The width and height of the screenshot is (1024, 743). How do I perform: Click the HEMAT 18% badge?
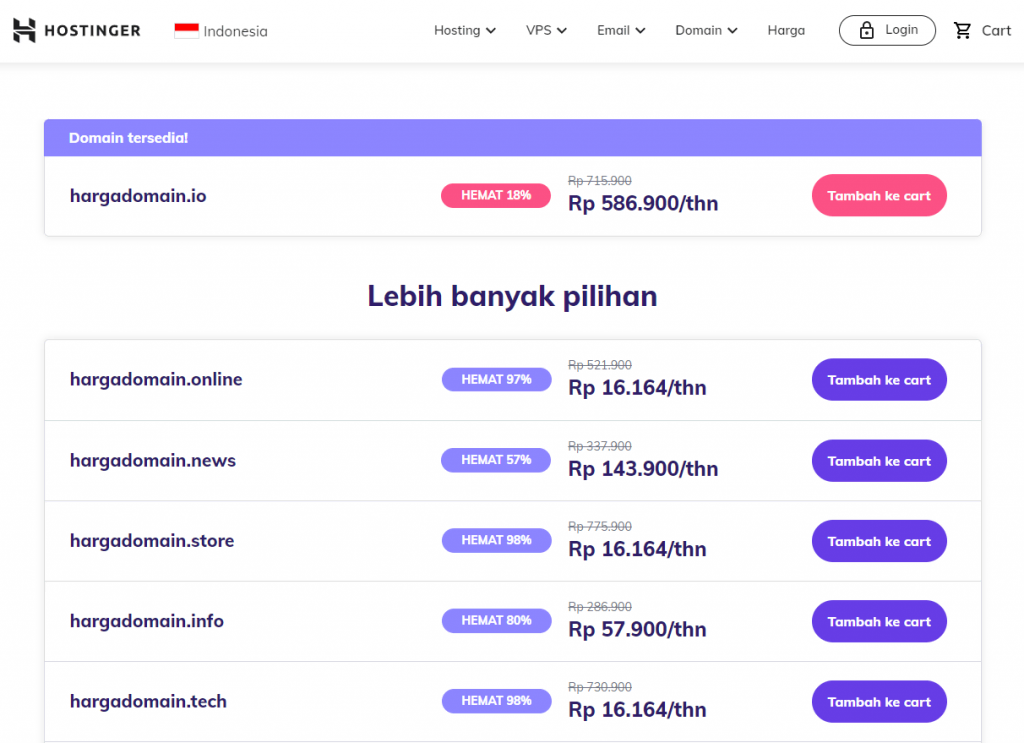pos(496,196)
